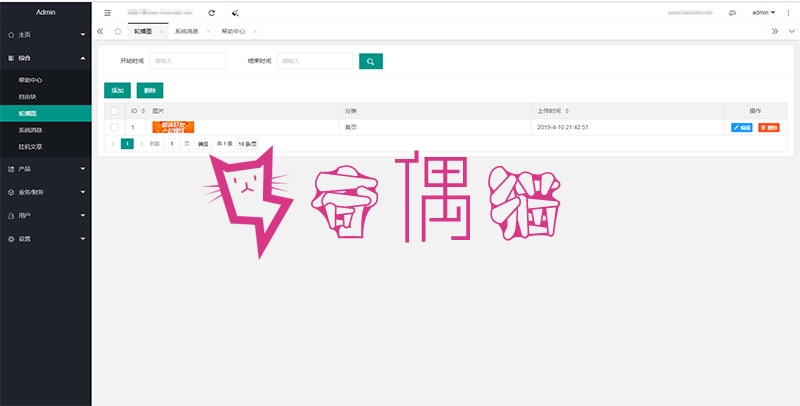Open the three-dot more menu
Image resolution: width=800 pixels, height=406 pixels.
tap(788, 13)
